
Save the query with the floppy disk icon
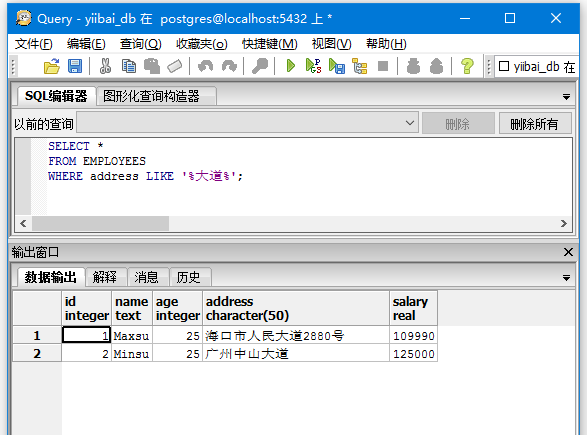click(75, 66)
